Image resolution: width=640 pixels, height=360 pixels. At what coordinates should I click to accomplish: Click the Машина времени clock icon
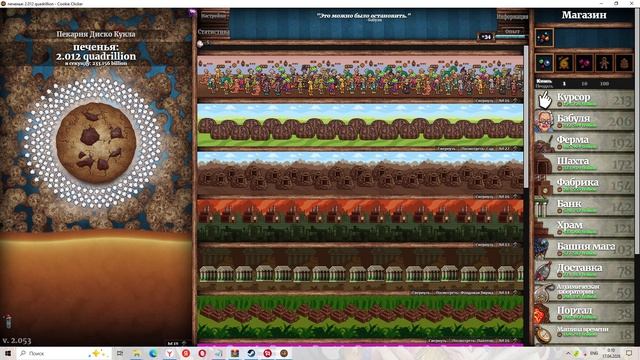[x=544, y=334]
